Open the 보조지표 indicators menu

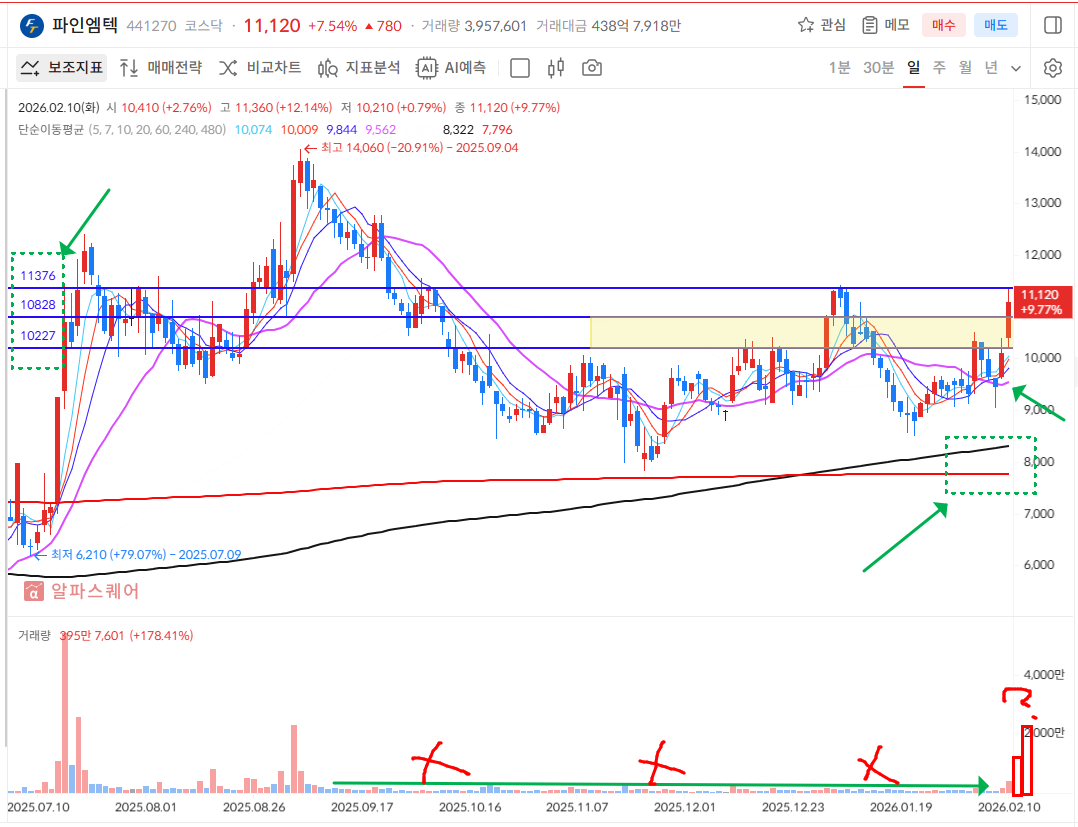point(62,68)
